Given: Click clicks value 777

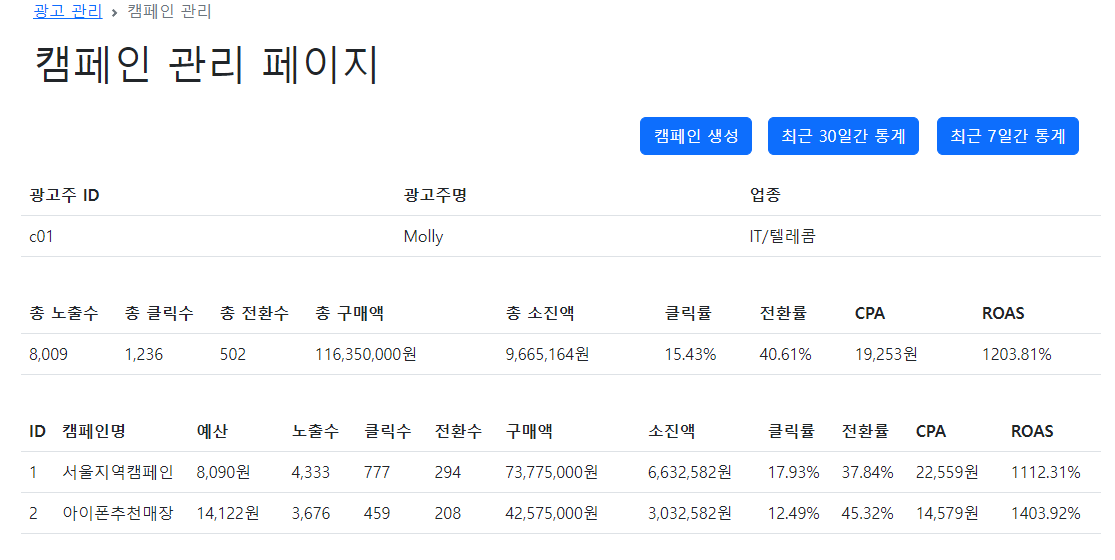Looking at the screenshot, I should click(377, 473).
